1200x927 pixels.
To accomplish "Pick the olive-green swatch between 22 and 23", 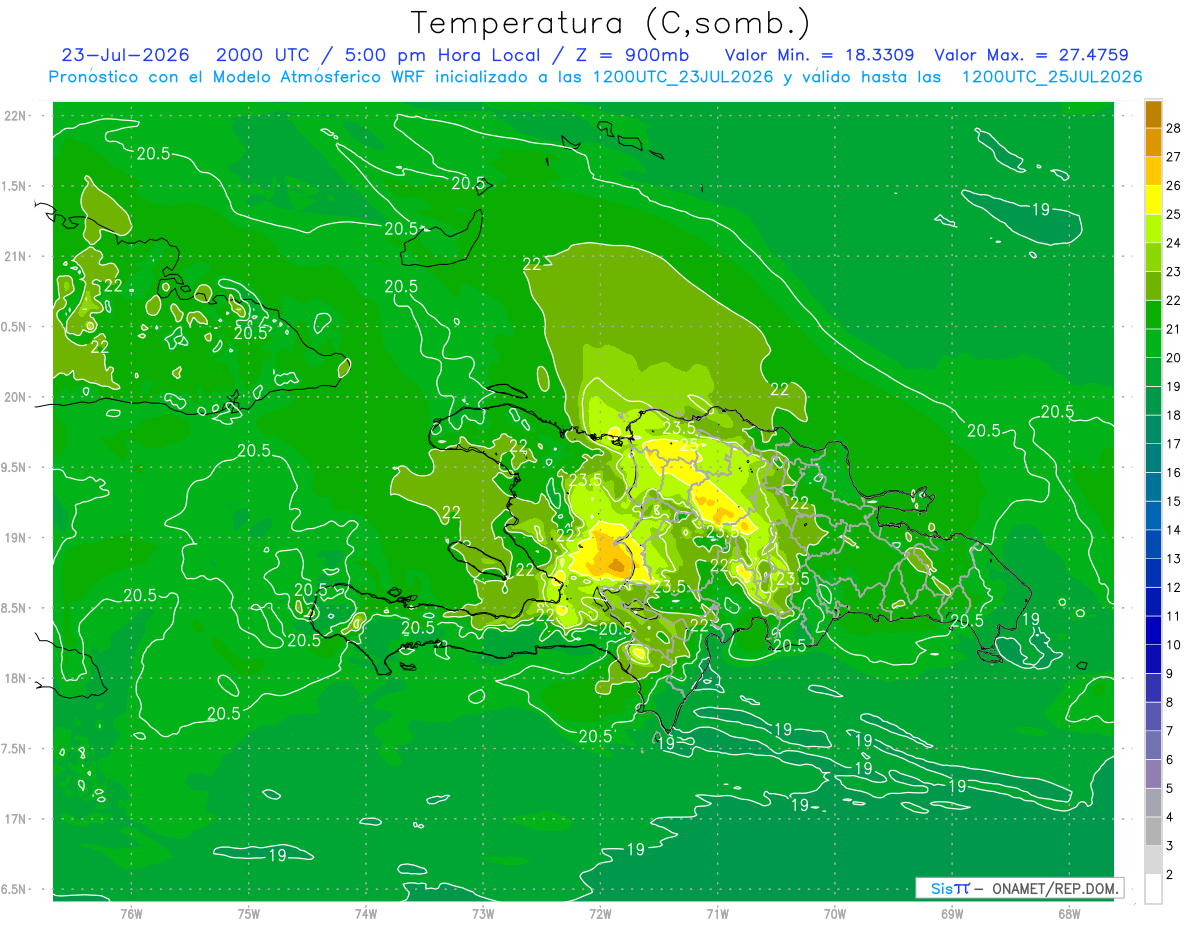I will pyautogui.click(x=1153, y=286).
